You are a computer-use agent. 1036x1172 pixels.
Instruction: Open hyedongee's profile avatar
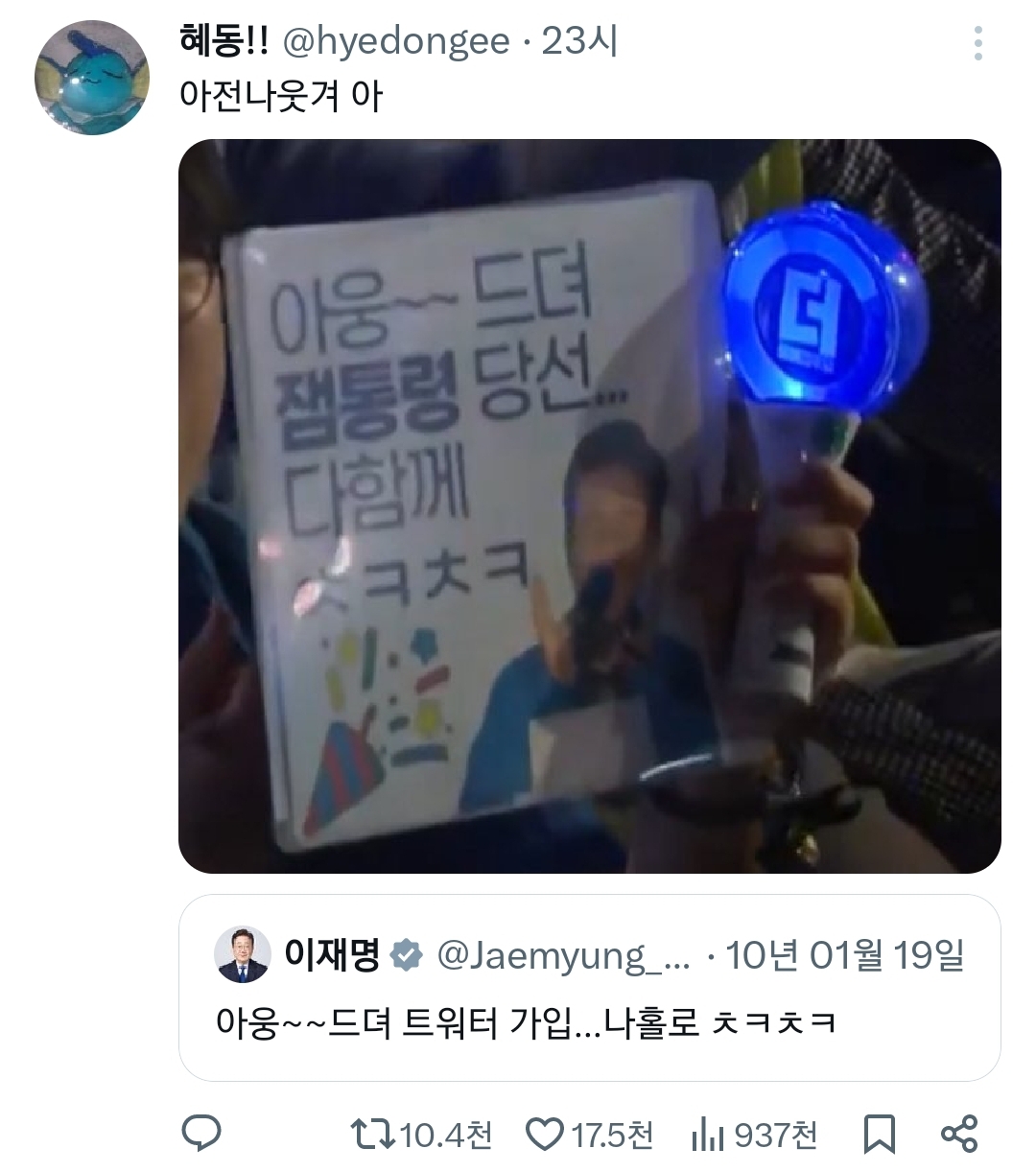click(x=92, y=79)
